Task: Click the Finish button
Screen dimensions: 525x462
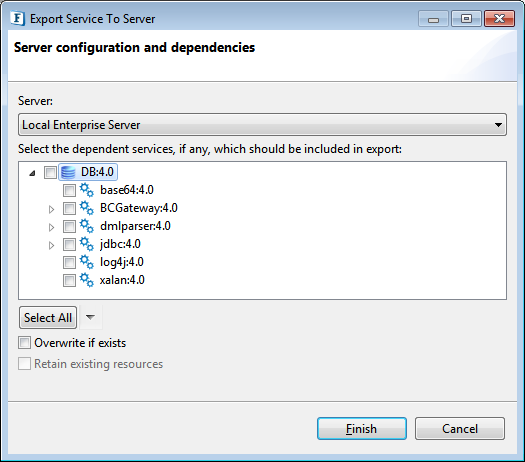Action: [362, 429]
